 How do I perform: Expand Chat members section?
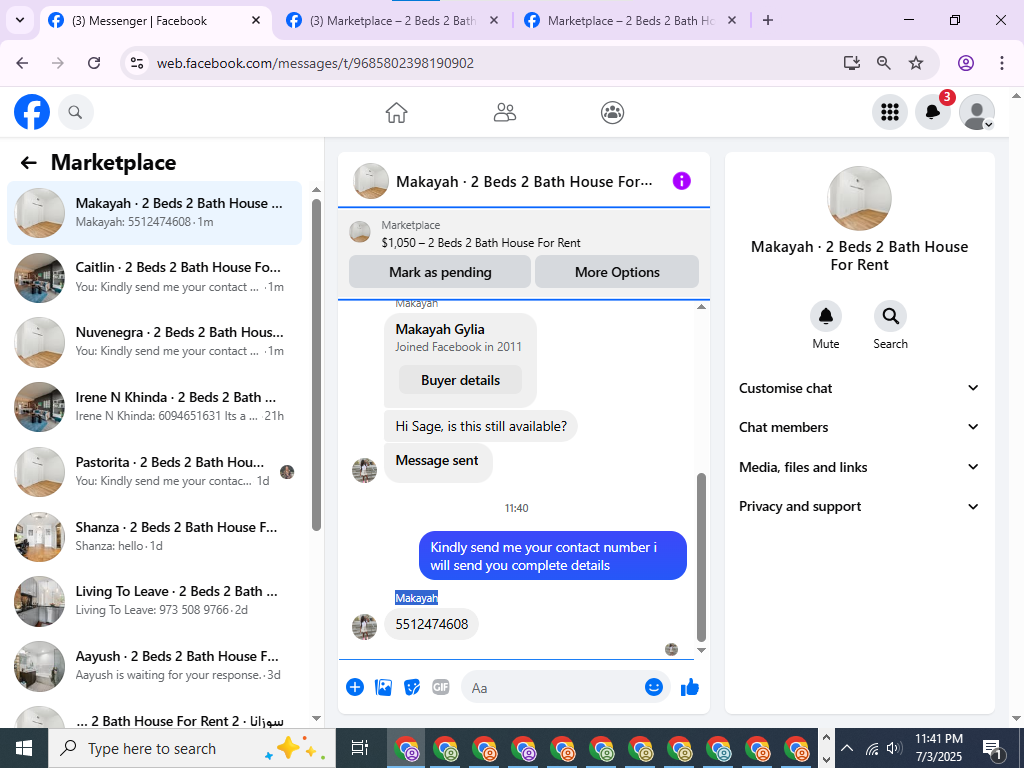click(859, 427)
